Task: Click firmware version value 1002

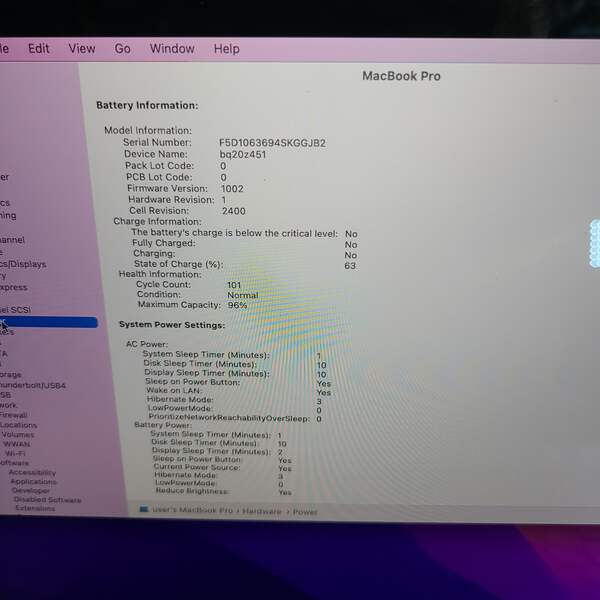Action: [232, 189]
